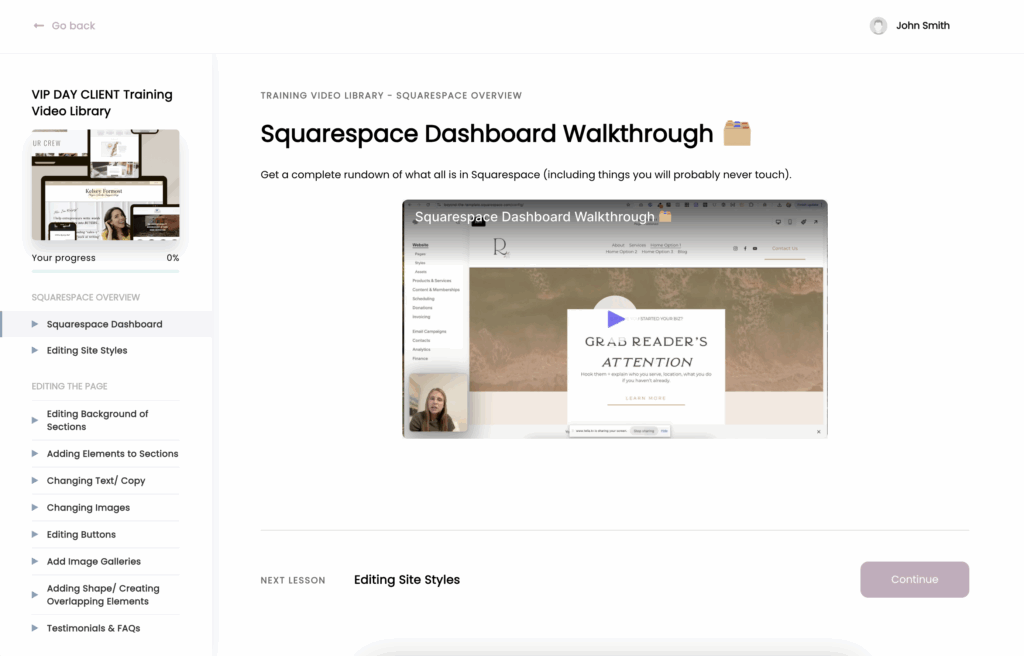
Task: Click the file box emoji beside heading
Action: (737, 133)
